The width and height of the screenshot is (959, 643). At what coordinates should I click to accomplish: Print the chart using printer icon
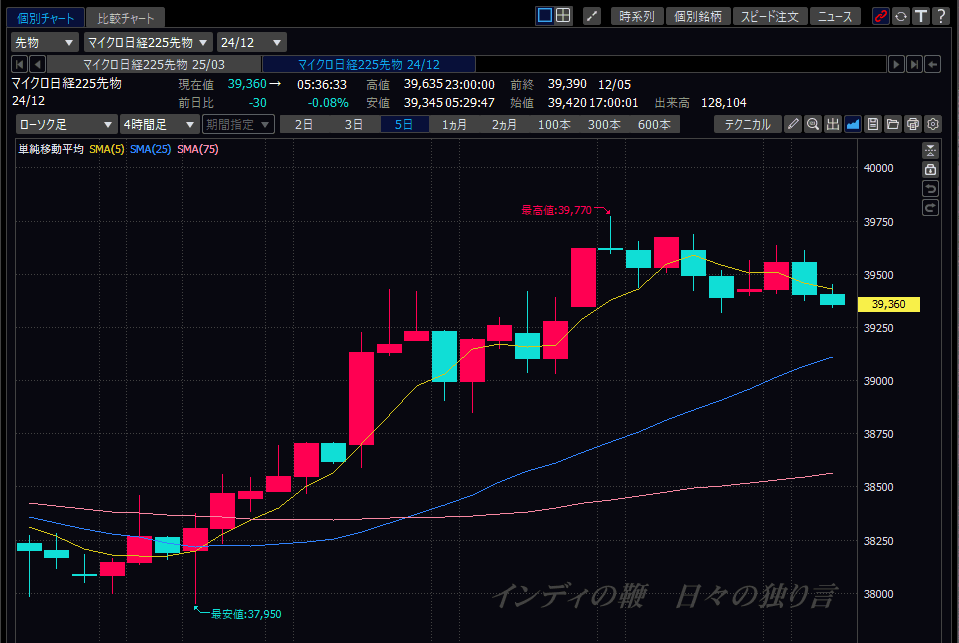[913, 124]
